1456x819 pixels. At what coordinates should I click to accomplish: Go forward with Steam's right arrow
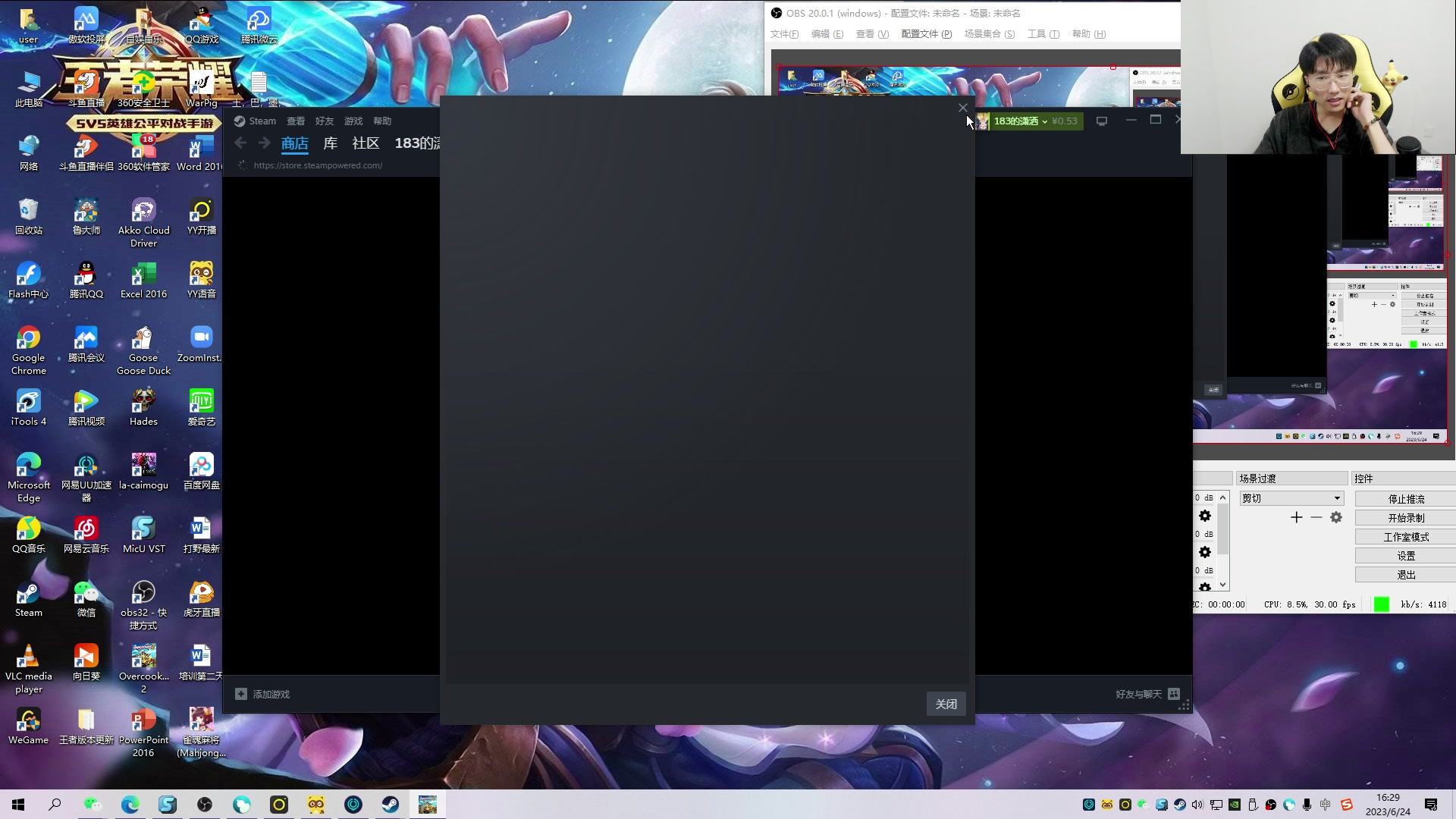click(x=264, y=143)
